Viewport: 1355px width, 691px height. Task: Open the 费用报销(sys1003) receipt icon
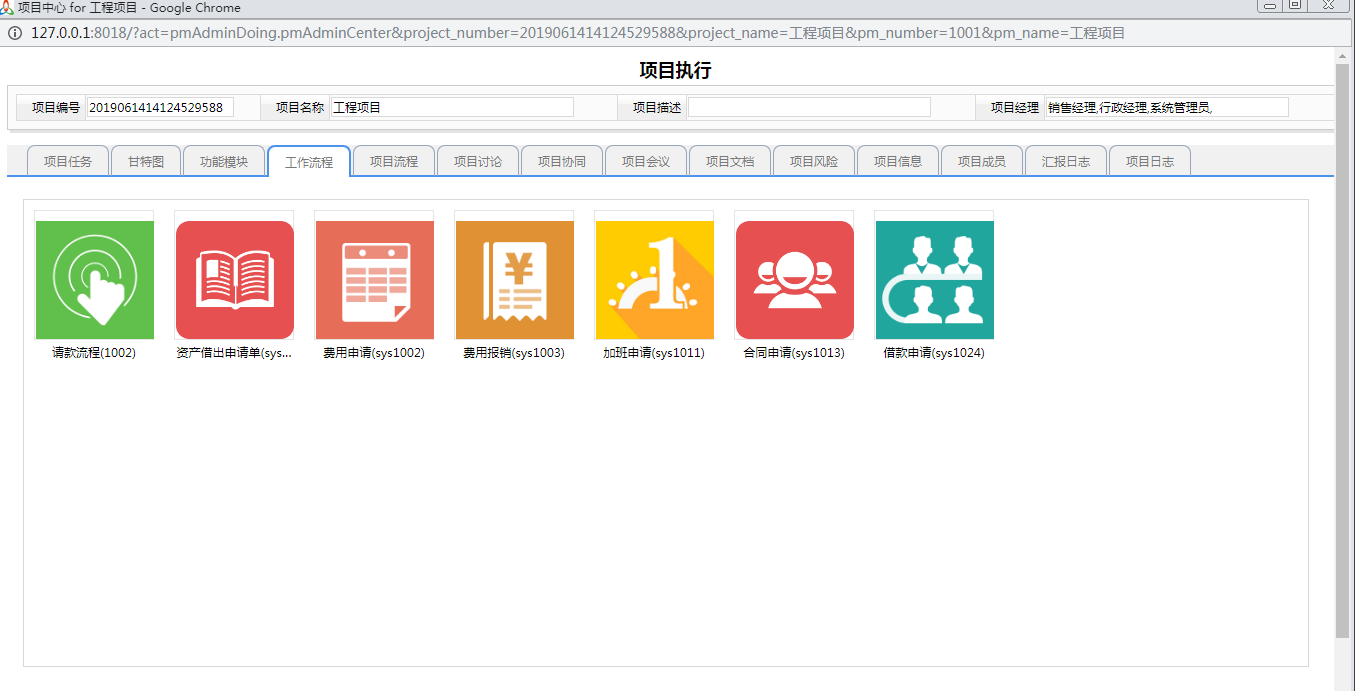[x=514, y=280]
